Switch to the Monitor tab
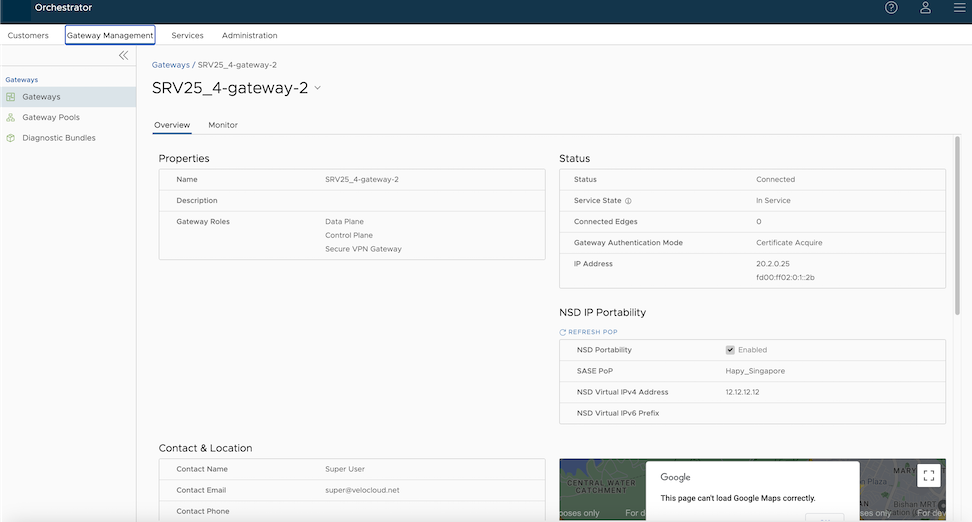Screen dimensions: 972x522 223,125
